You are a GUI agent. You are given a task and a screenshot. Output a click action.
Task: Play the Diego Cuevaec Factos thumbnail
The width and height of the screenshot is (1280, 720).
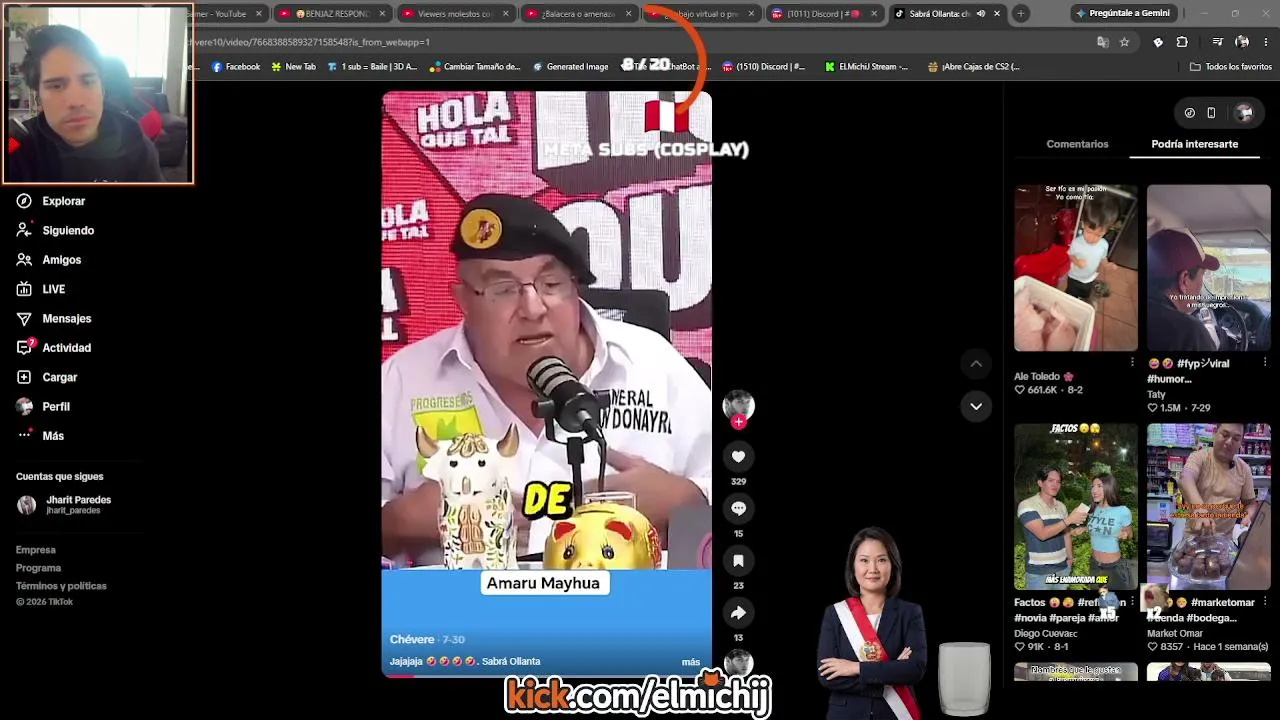[x=1076, y=507]
